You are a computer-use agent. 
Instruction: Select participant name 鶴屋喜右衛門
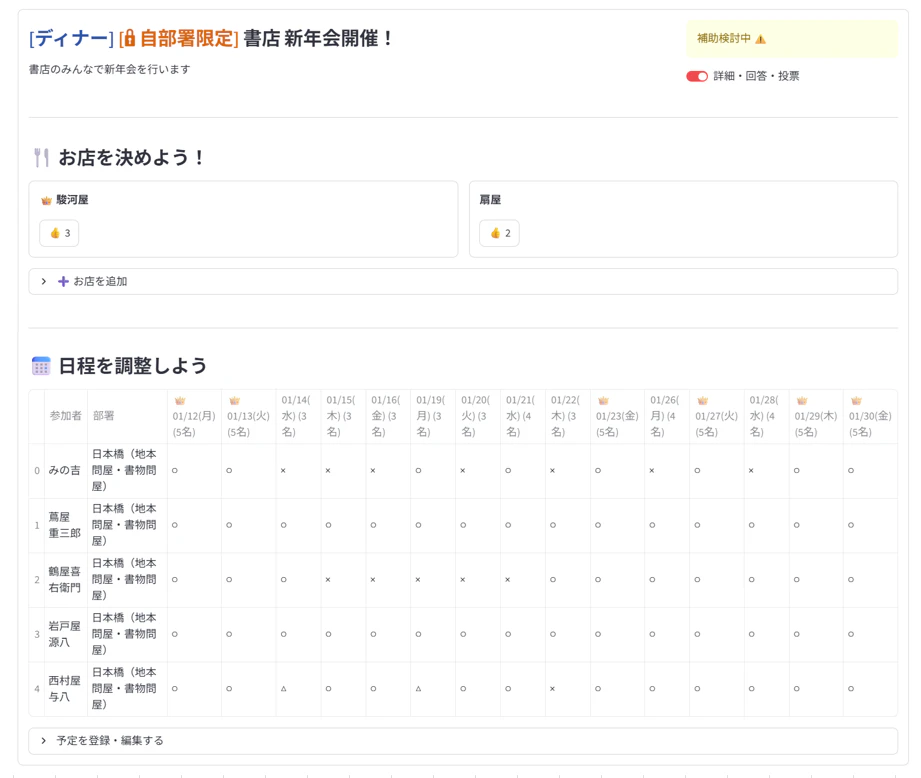pyautogui.click(x=64, y=580)
